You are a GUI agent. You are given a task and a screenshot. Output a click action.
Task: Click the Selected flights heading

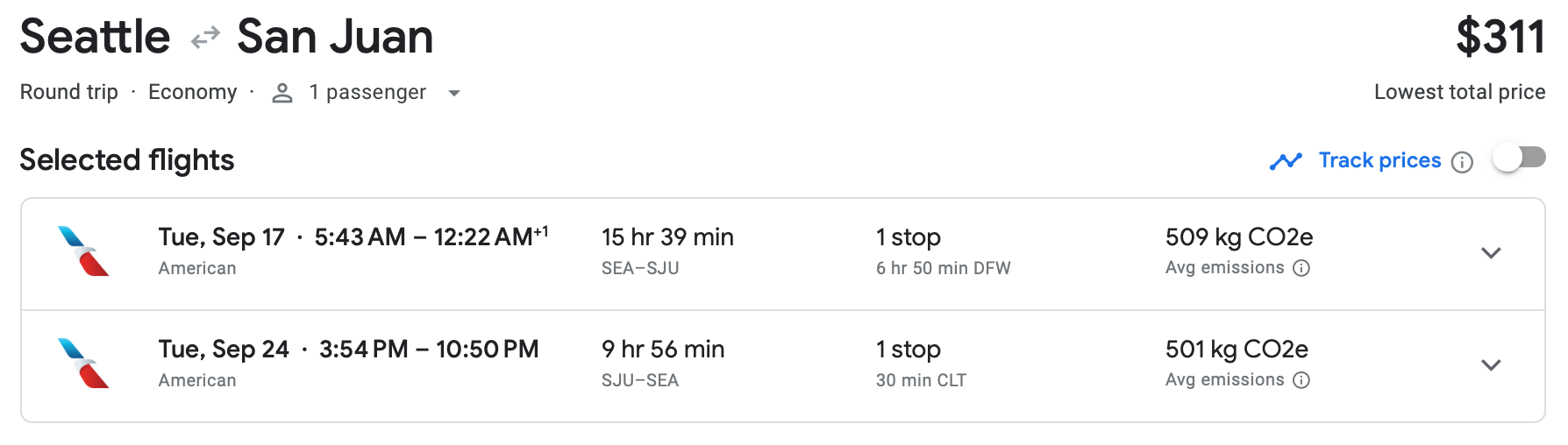coord(127,160)
